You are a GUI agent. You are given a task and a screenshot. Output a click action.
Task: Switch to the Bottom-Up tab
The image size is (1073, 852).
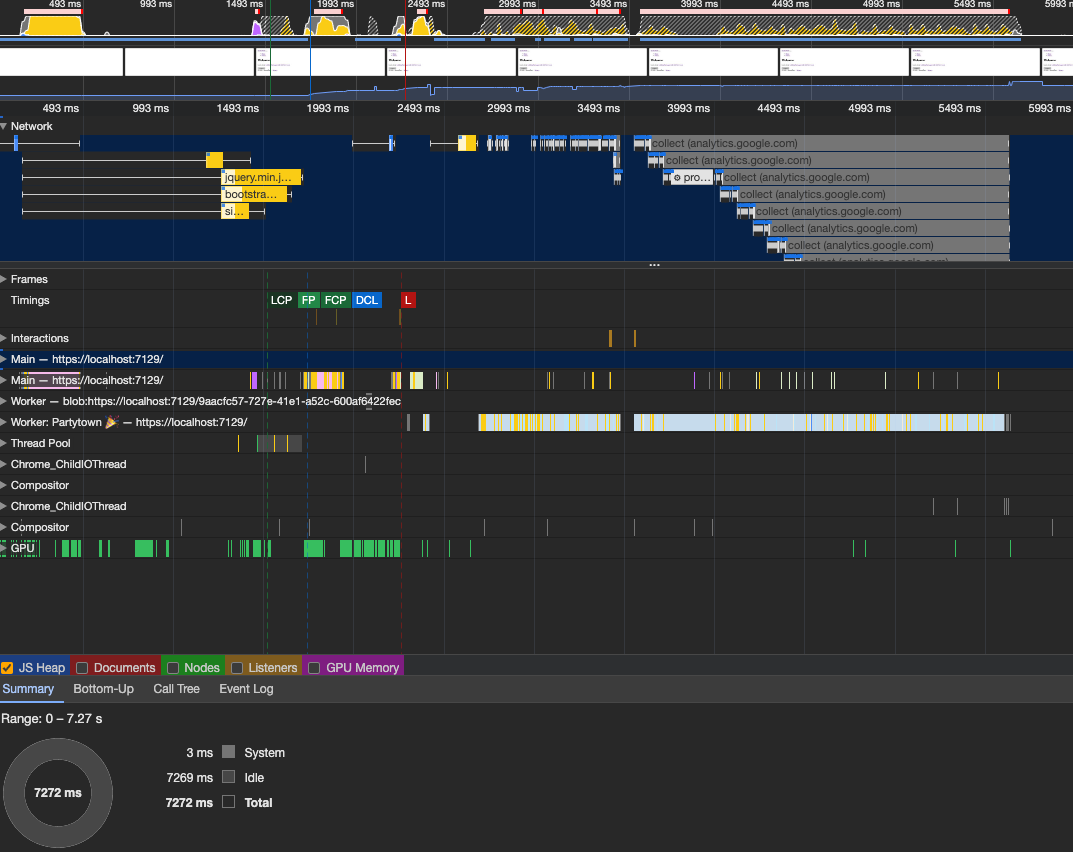[x=103, y=689]
